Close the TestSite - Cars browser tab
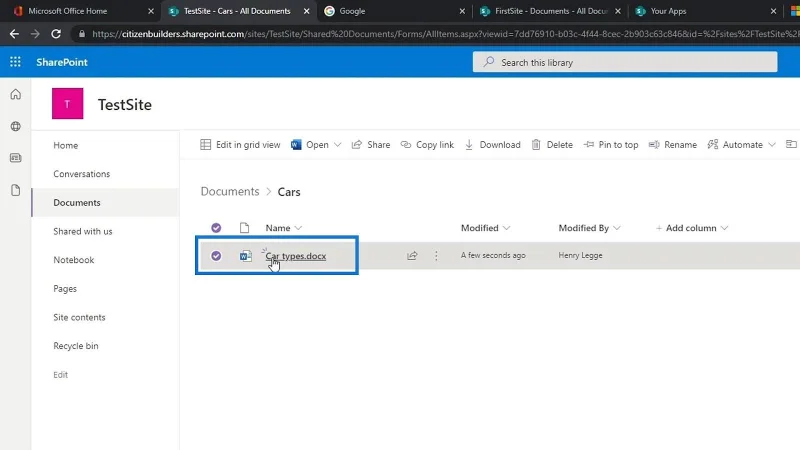 click(307, 11)
